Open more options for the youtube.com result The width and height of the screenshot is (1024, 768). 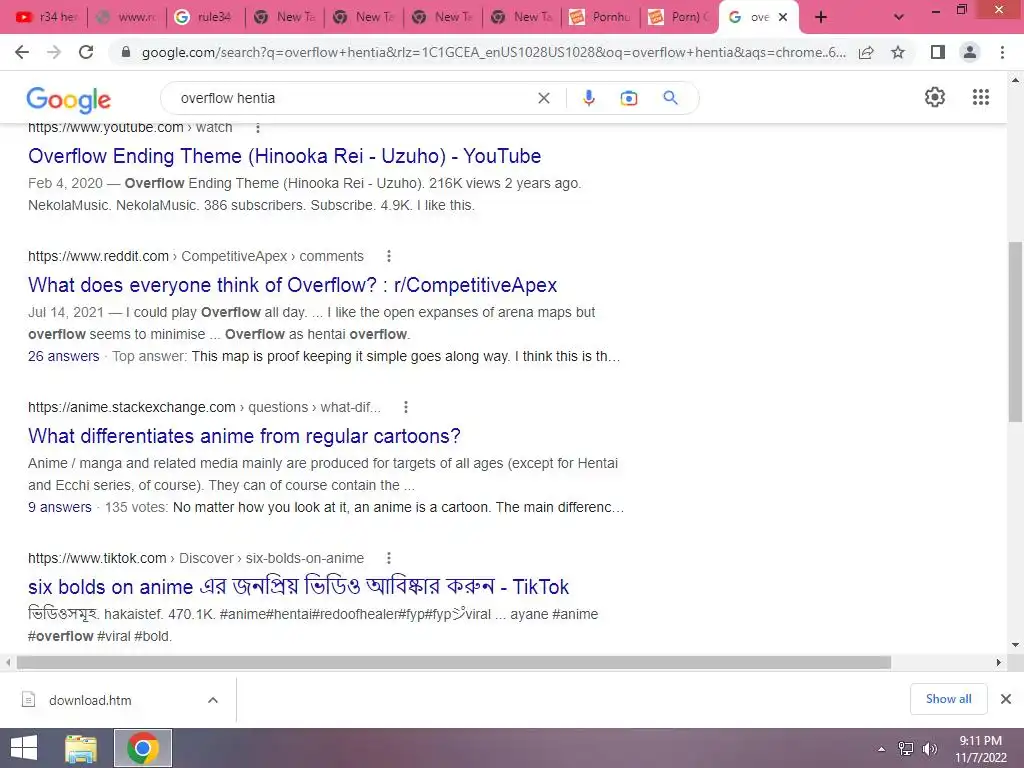(x=258, y=127)
